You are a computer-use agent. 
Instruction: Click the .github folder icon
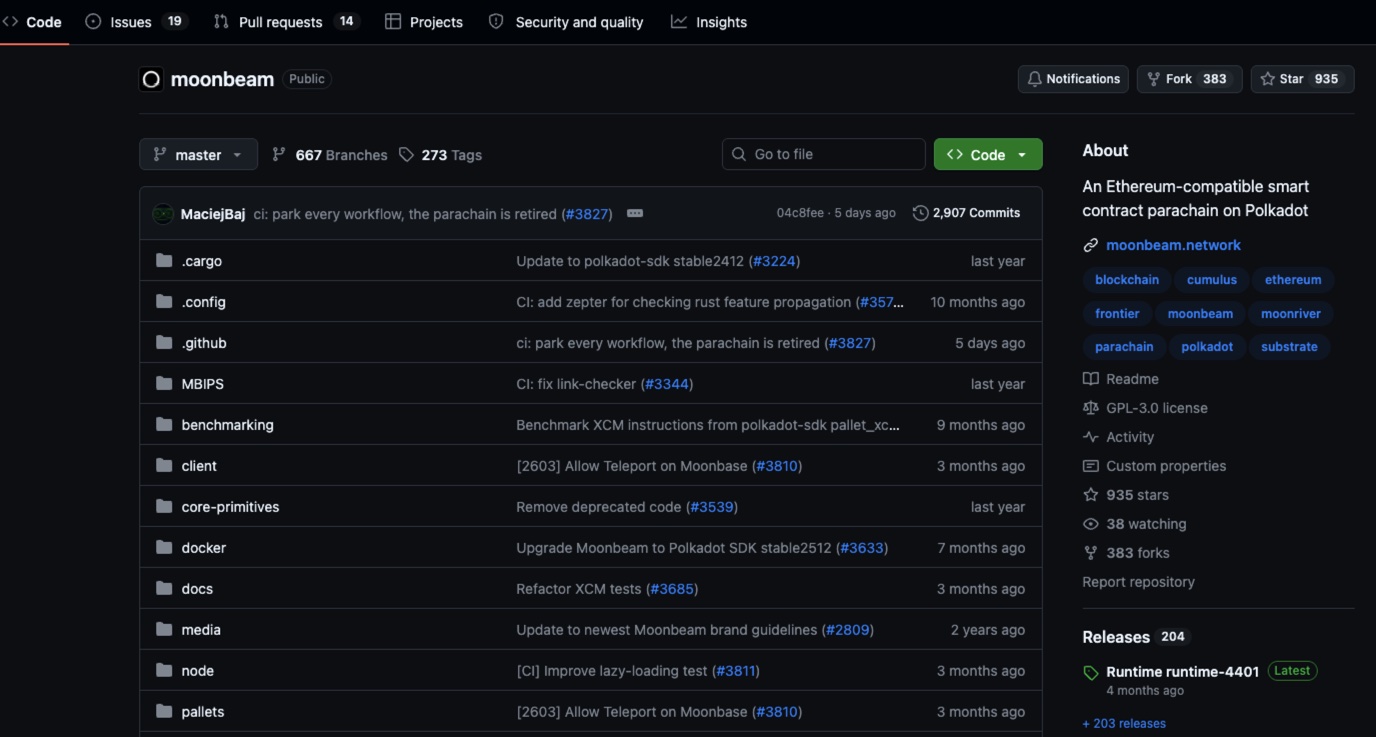(x=164, y=343)
